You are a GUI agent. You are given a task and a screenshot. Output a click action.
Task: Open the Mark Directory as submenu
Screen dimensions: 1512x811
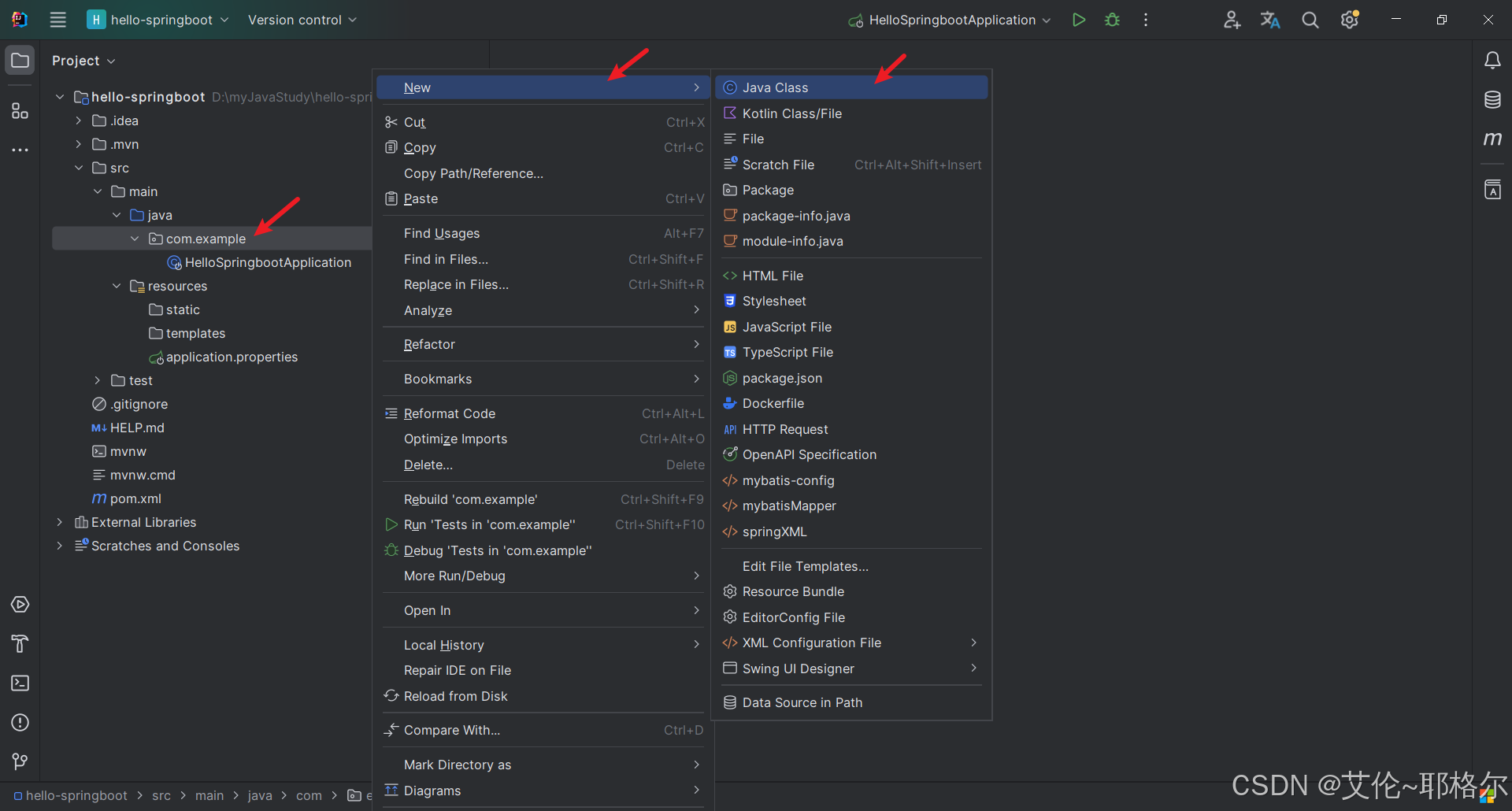click(x=542, y=765)
